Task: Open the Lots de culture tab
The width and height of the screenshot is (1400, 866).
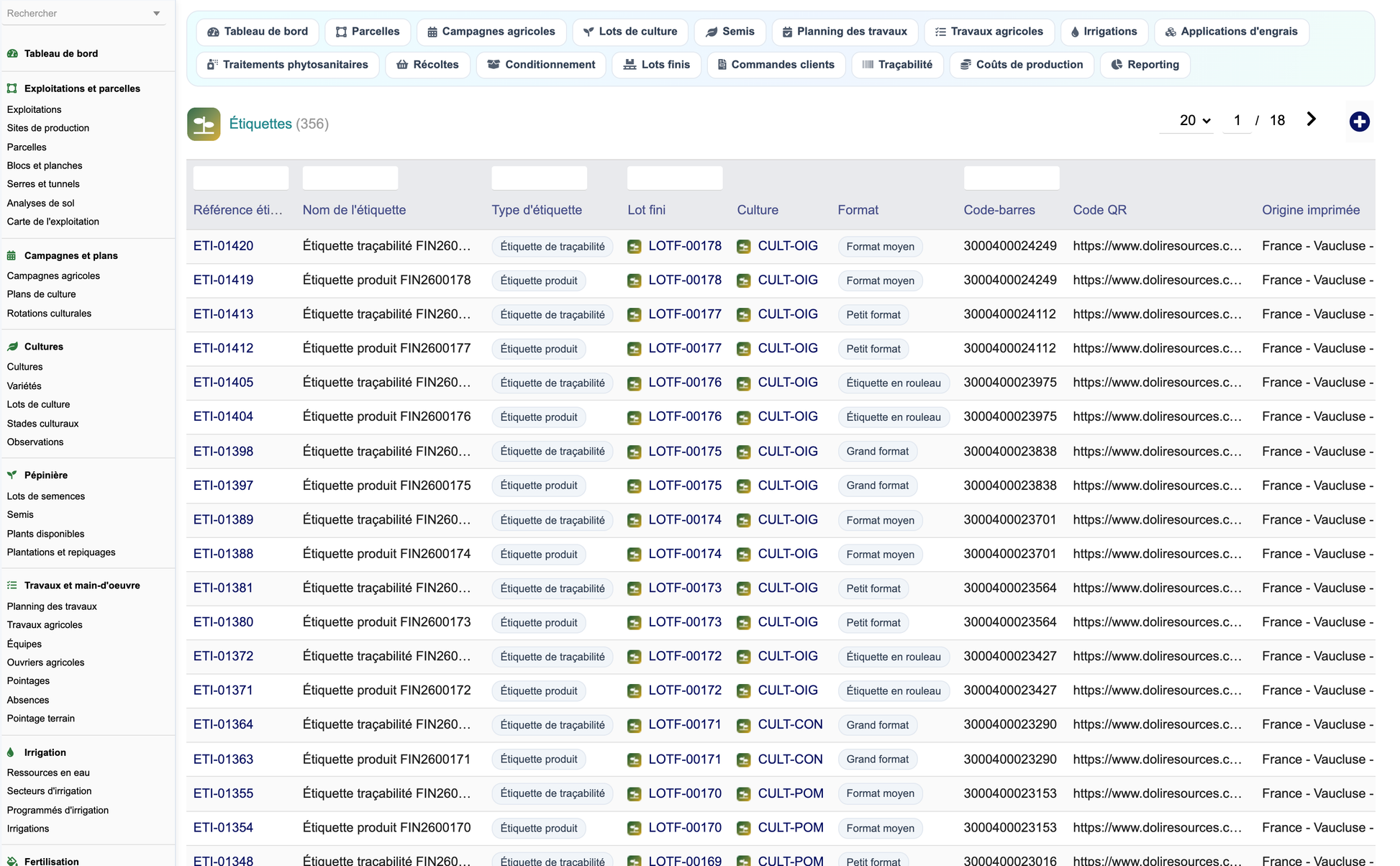Action: point(630,32)
